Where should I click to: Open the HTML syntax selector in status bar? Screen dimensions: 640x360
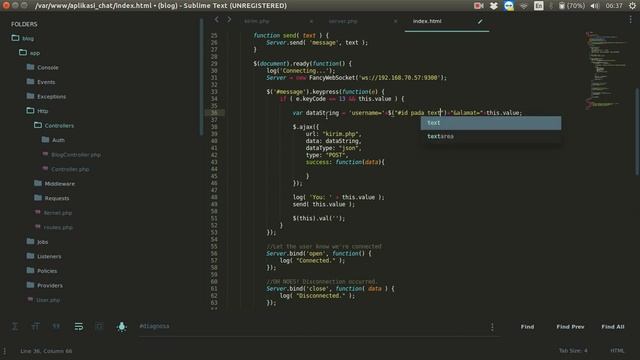(x=617, y=351)
